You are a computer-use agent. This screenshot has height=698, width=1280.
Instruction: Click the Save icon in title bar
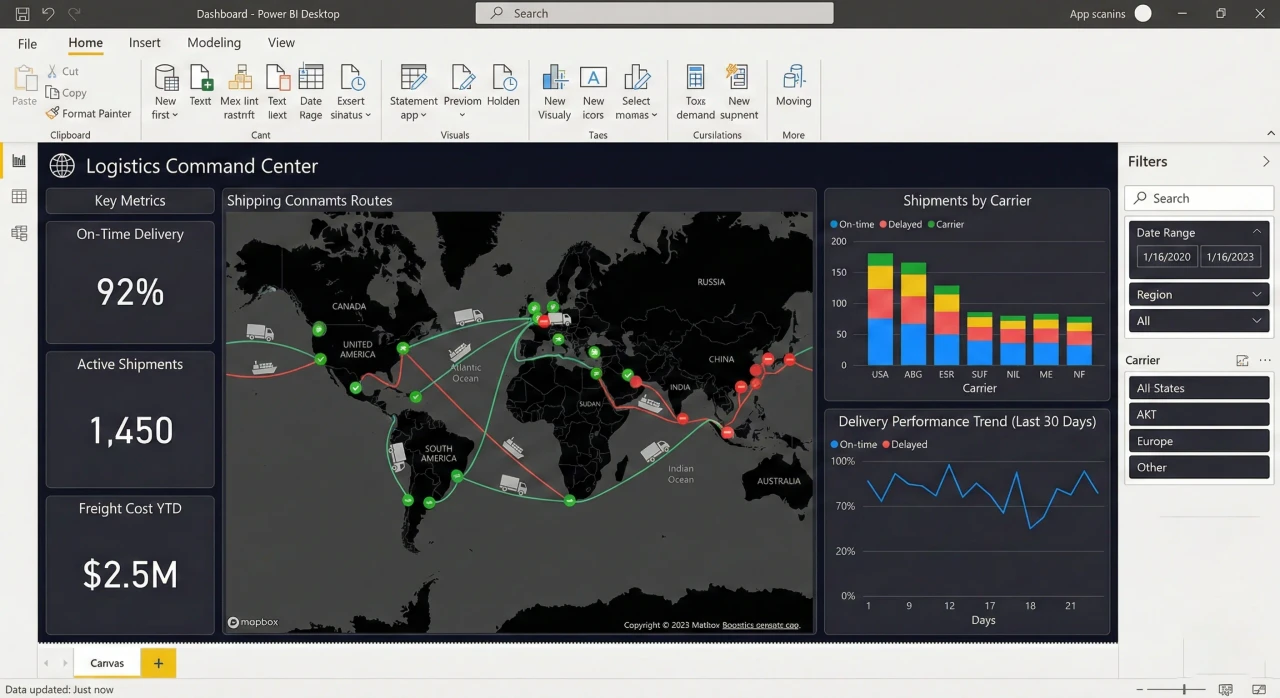click(x=22, y=14)
